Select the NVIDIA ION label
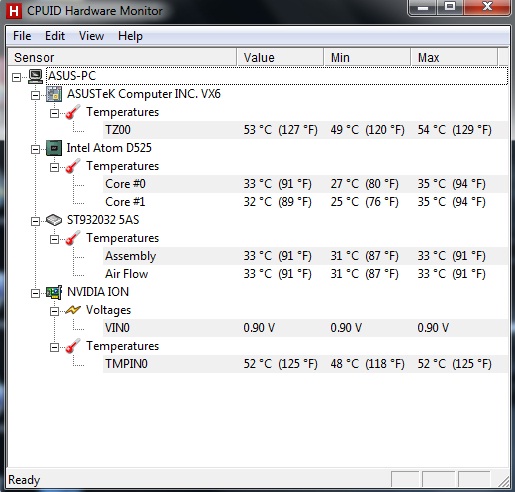 98,292
